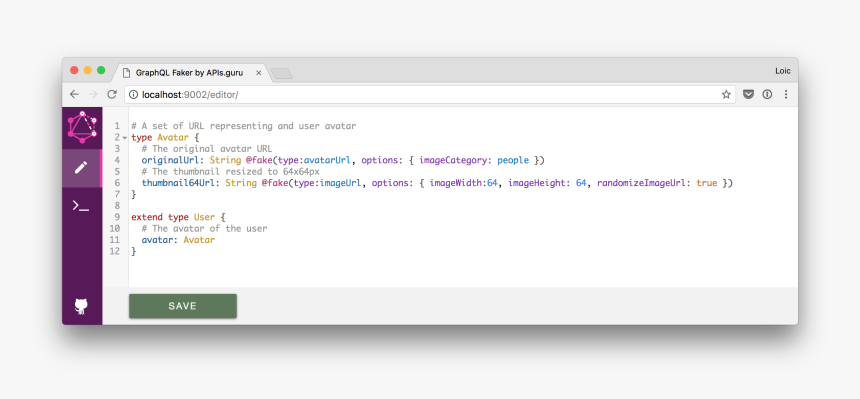This screenshot has height=399, width=860.
Task: Bookmark page with the star icon
Action: [x=726, y=94]
